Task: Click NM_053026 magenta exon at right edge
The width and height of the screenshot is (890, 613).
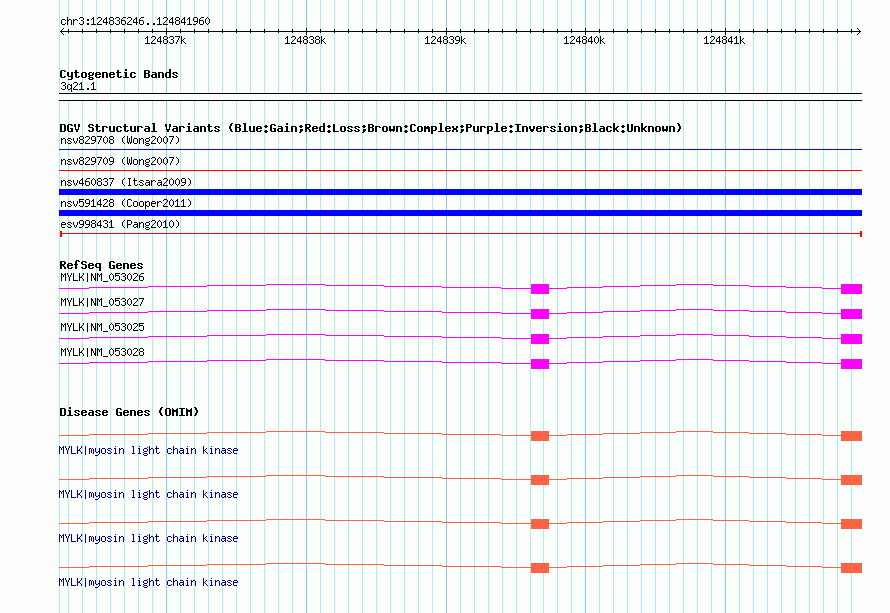Action: point(851,289)
